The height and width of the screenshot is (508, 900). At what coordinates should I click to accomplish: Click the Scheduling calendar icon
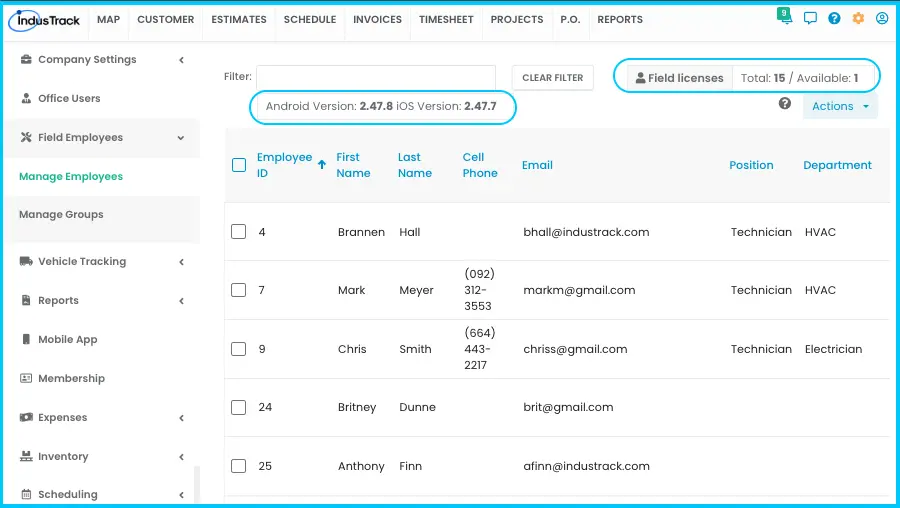tap(26, 494)
